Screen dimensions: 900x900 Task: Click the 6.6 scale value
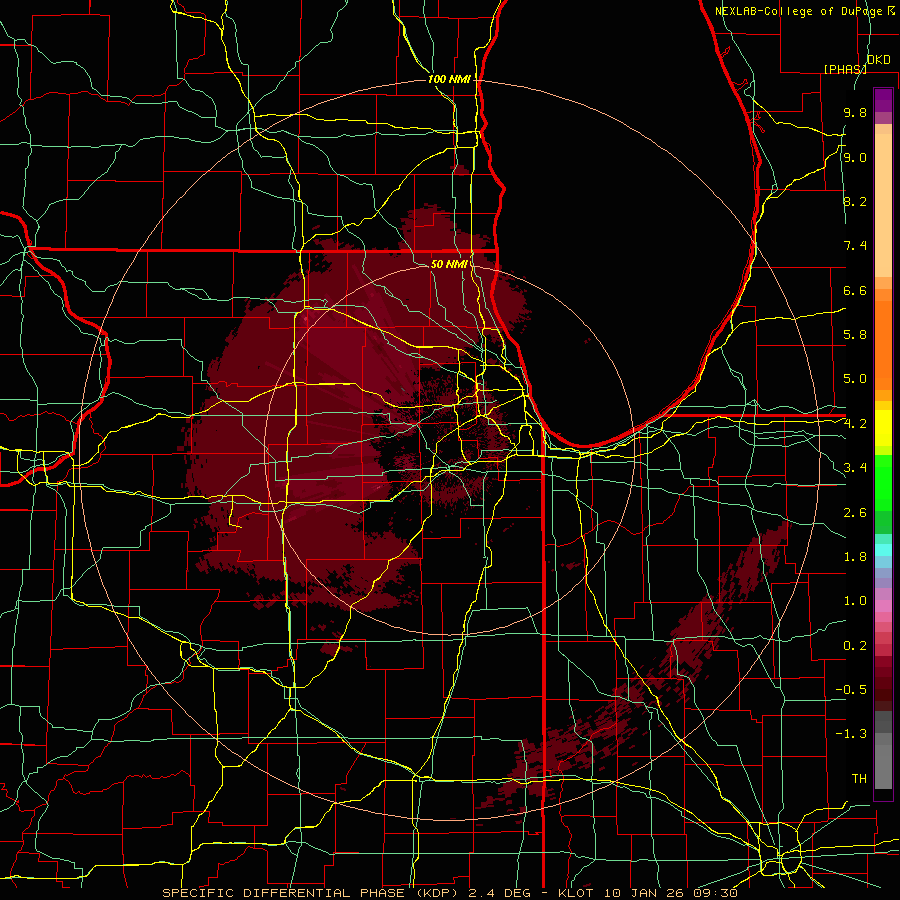coord(855,290)
